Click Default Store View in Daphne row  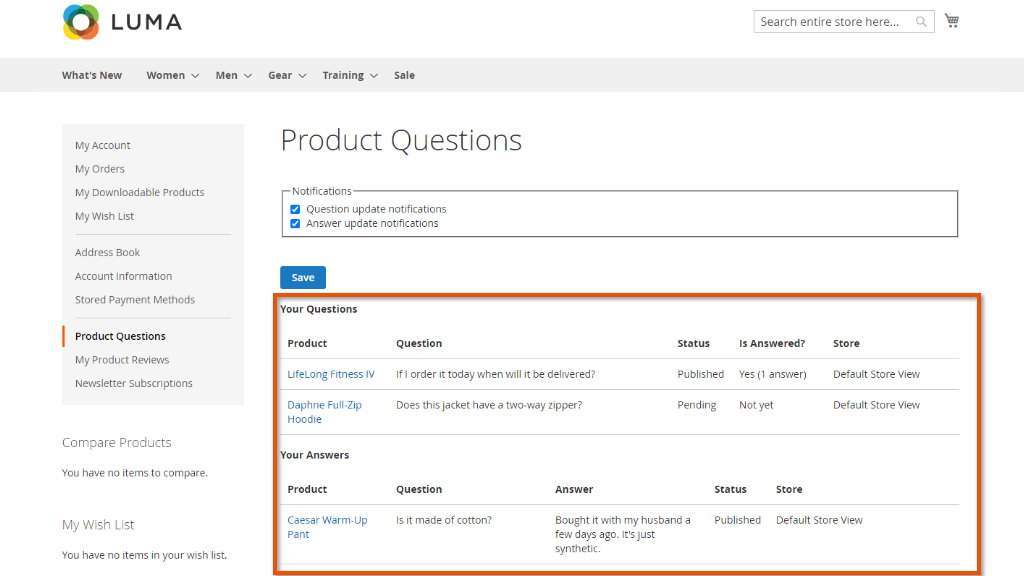coord(876,405)
